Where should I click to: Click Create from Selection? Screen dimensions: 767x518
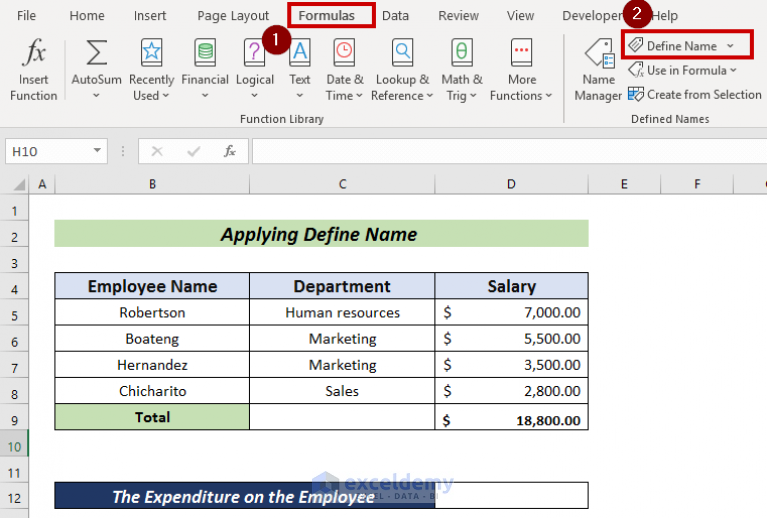(695, 94)
